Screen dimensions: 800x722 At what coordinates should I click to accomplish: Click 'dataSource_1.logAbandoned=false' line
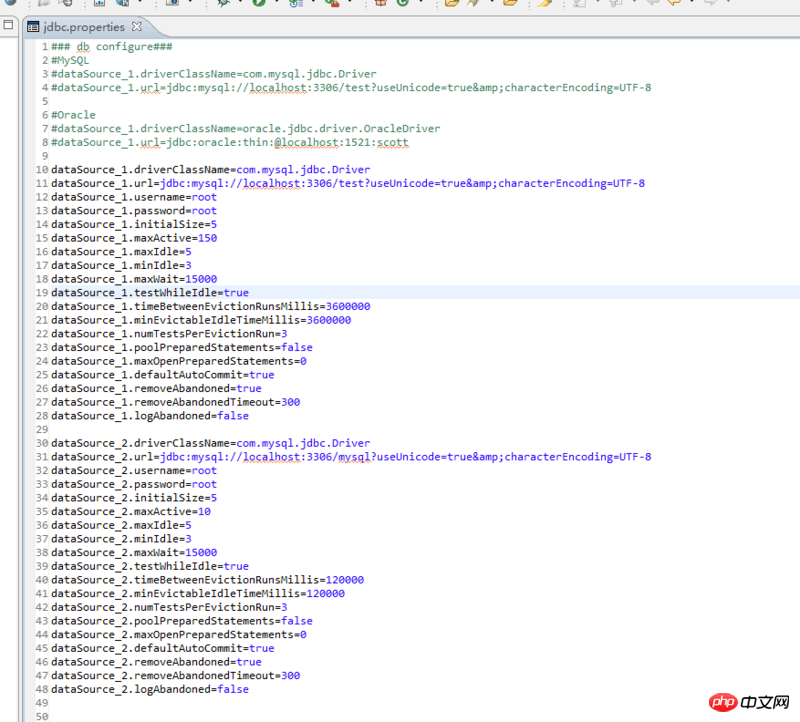pyautogui.click(x=150, y=417)
